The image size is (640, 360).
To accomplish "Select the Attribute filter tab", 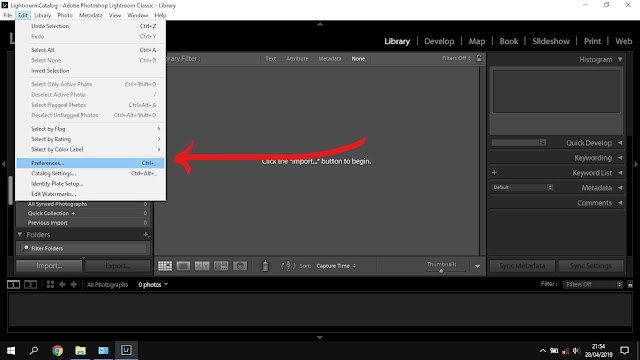I will pyautogui.click(x=297, y=58).
